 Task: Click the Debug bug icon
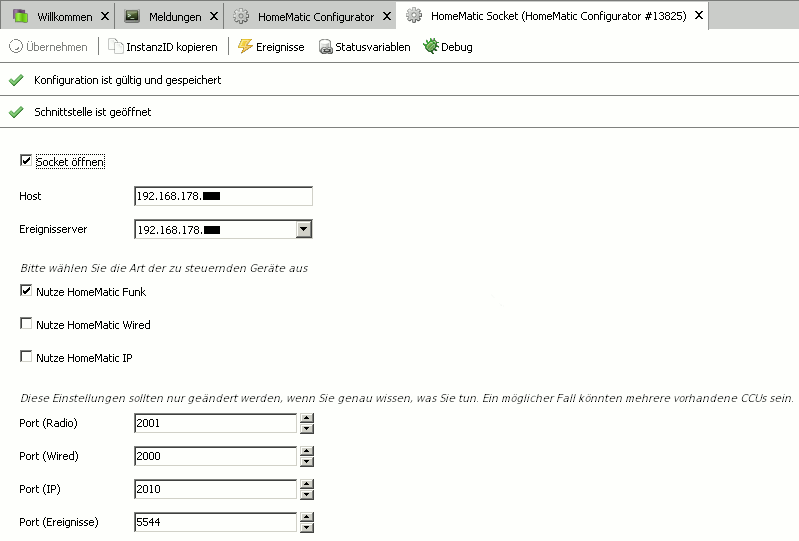[431, 46]
